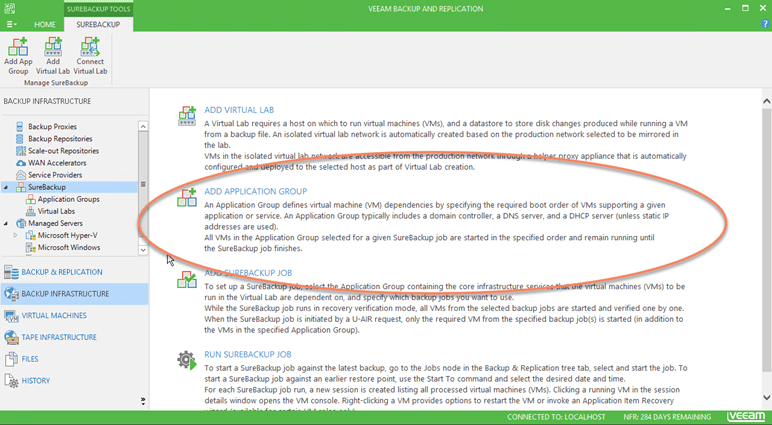Select Microsoft Windows tree node
The height and width of the screenshot is (425, 772).
point(69,247)
